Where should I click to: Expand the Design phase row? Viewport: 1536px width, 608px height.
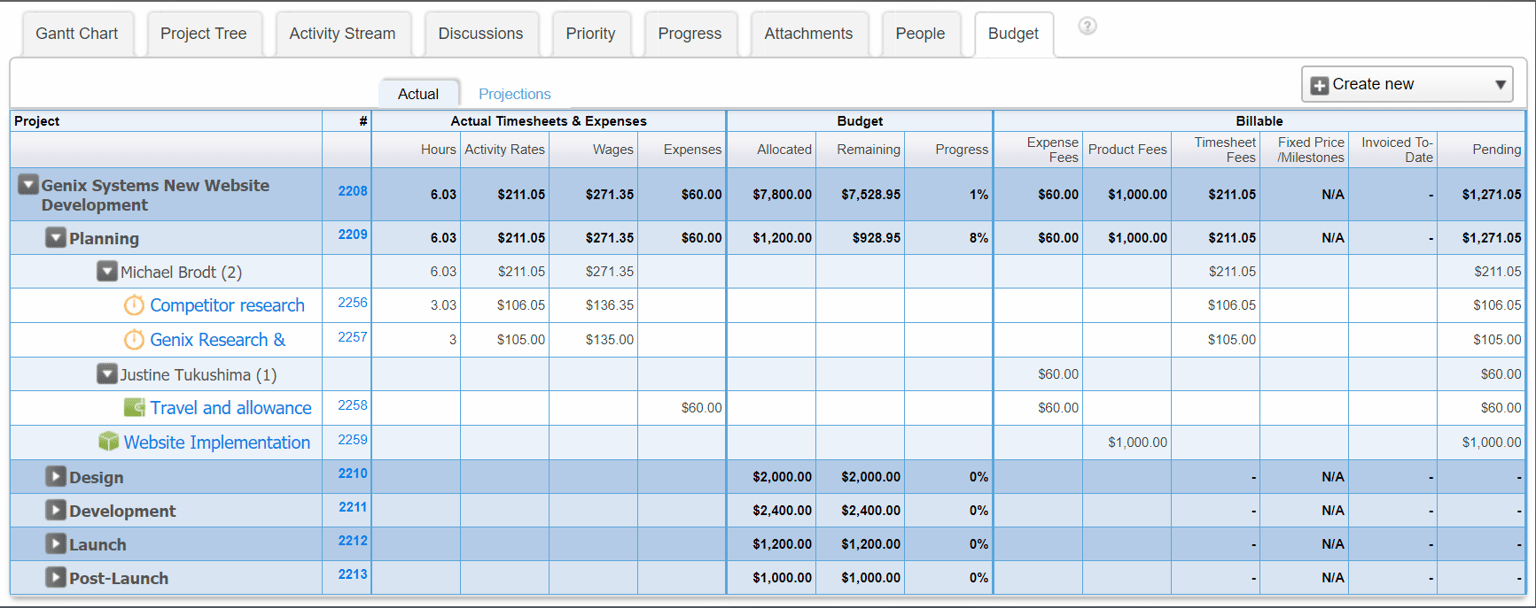click(56, 477)
